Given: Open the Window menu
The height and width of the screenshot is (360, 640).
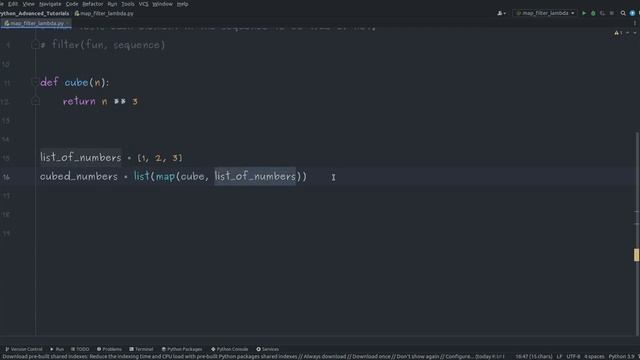Looking at the screenshot, I should (162, 4).
